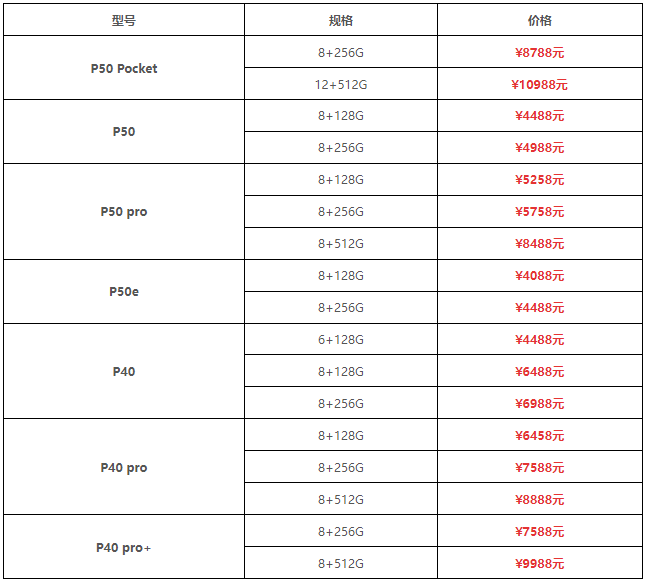
Task: Select the ¥9988元 price cell
Action: [x=539, y=564]
